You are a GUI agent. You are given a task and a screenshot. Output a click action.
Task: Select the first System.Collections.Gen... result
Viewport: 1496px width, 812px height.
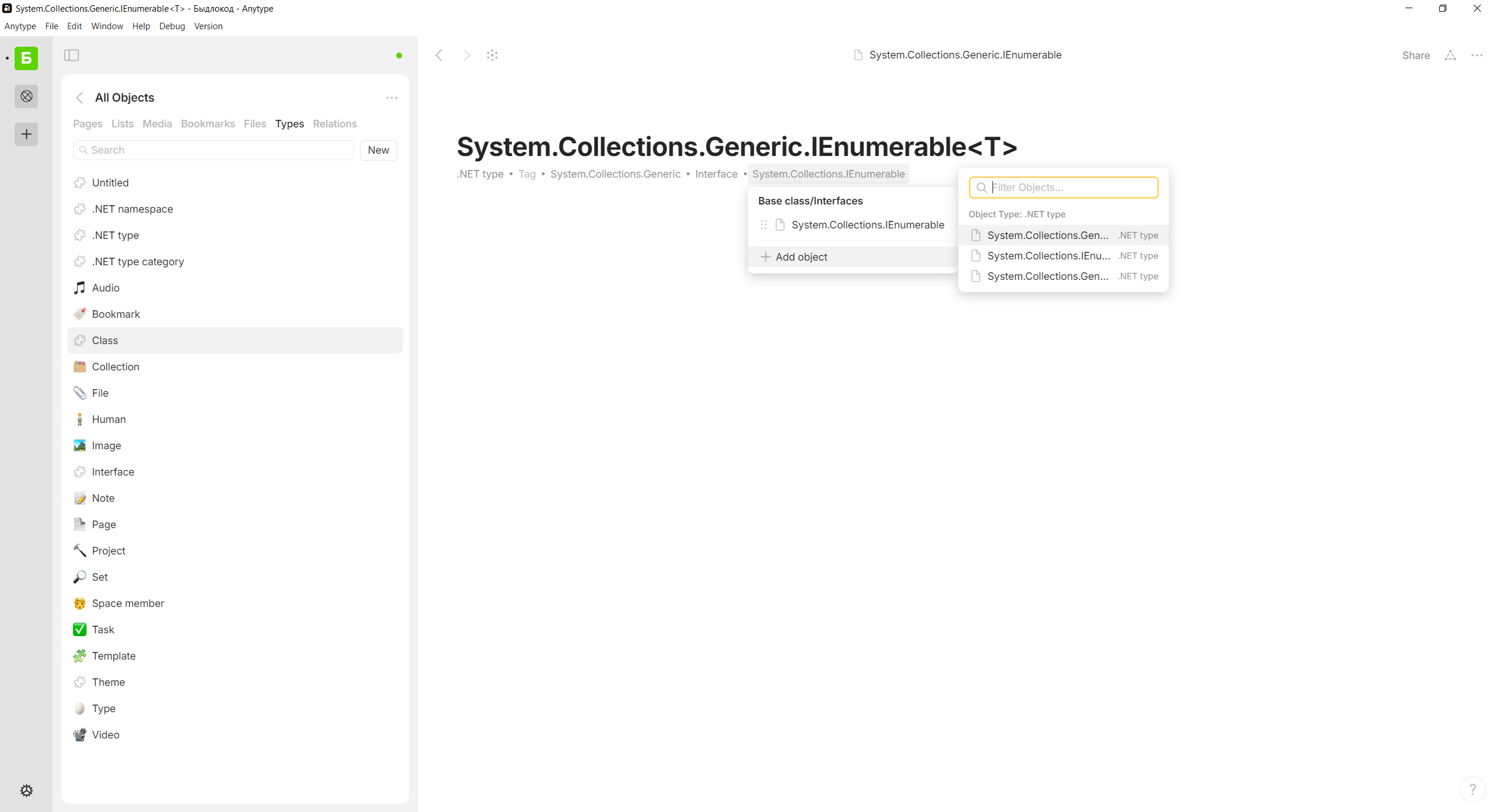1064,235
